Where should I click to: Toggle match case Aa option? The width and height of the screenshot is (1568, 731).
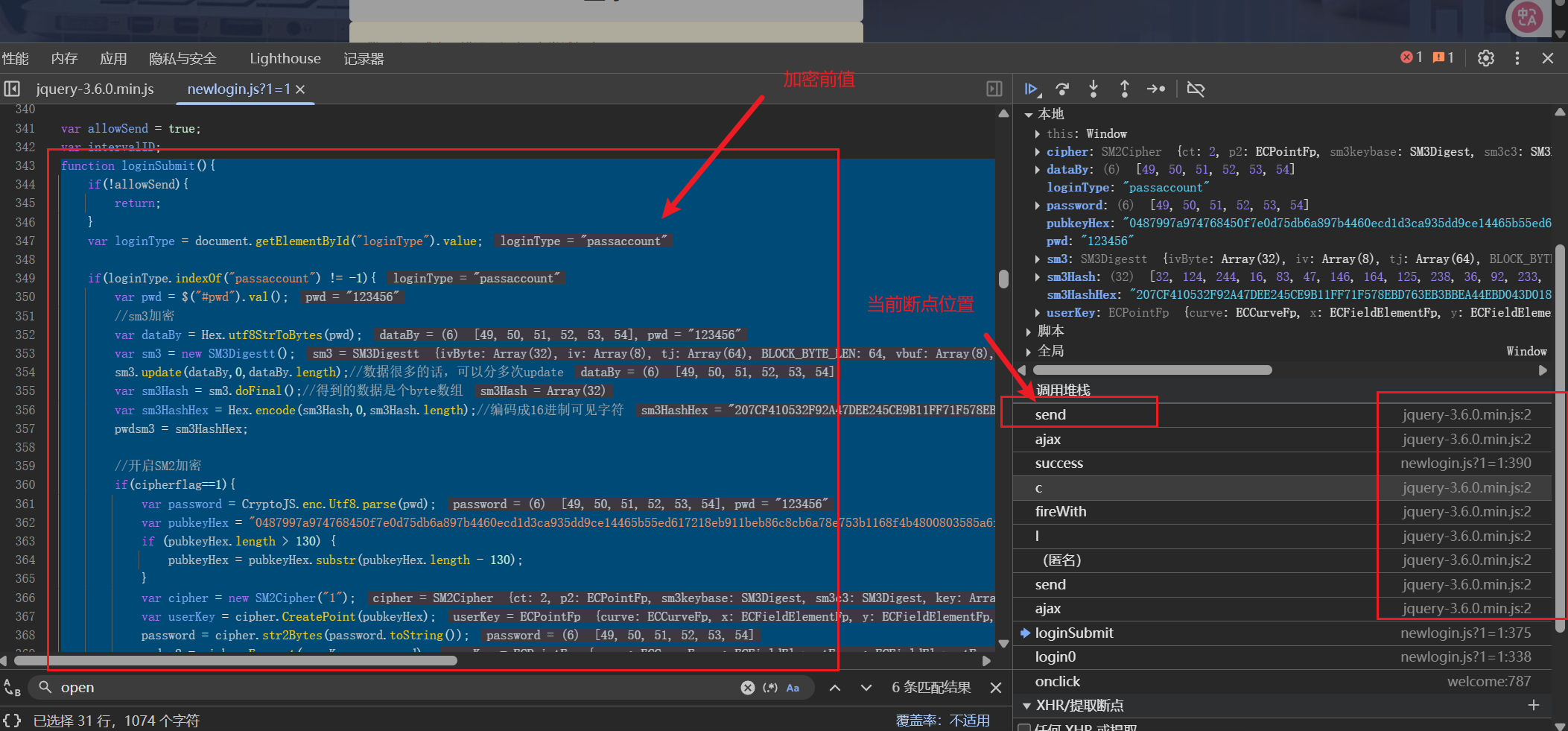pyautogui.click(x=793, y=688)
